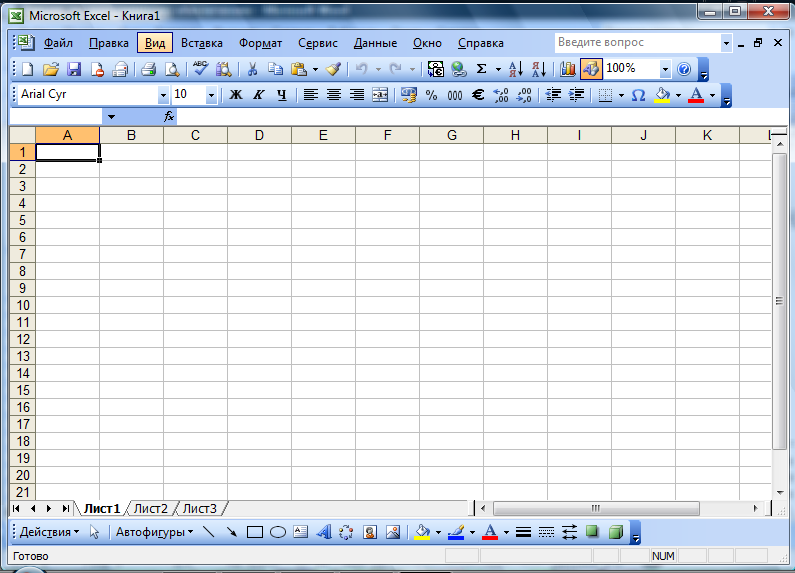Select row 10 header

click(23, 305)
